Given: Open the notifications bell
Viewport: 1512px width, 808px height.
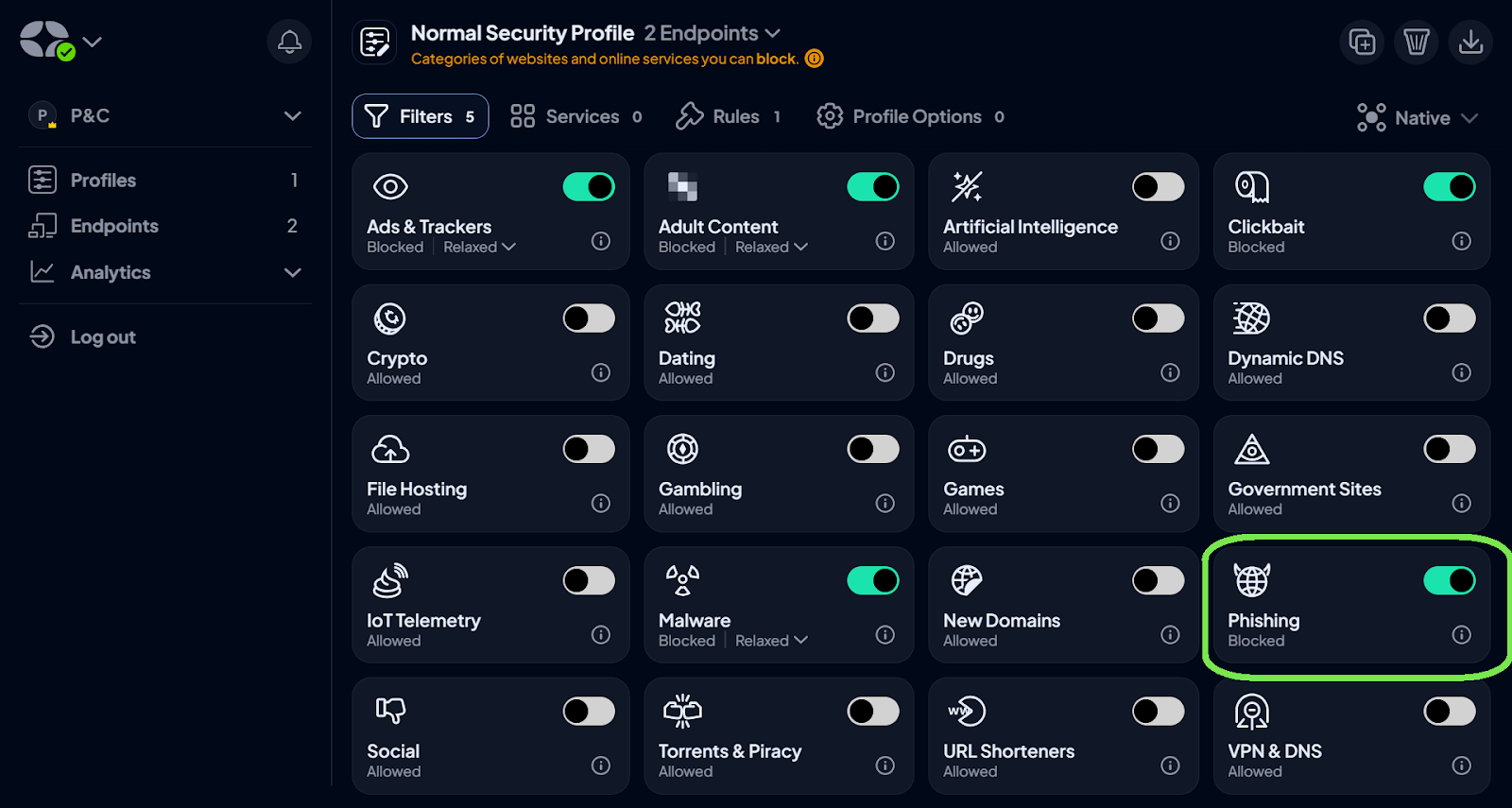Looking at the screenshot, I should [x=289, y=42].
